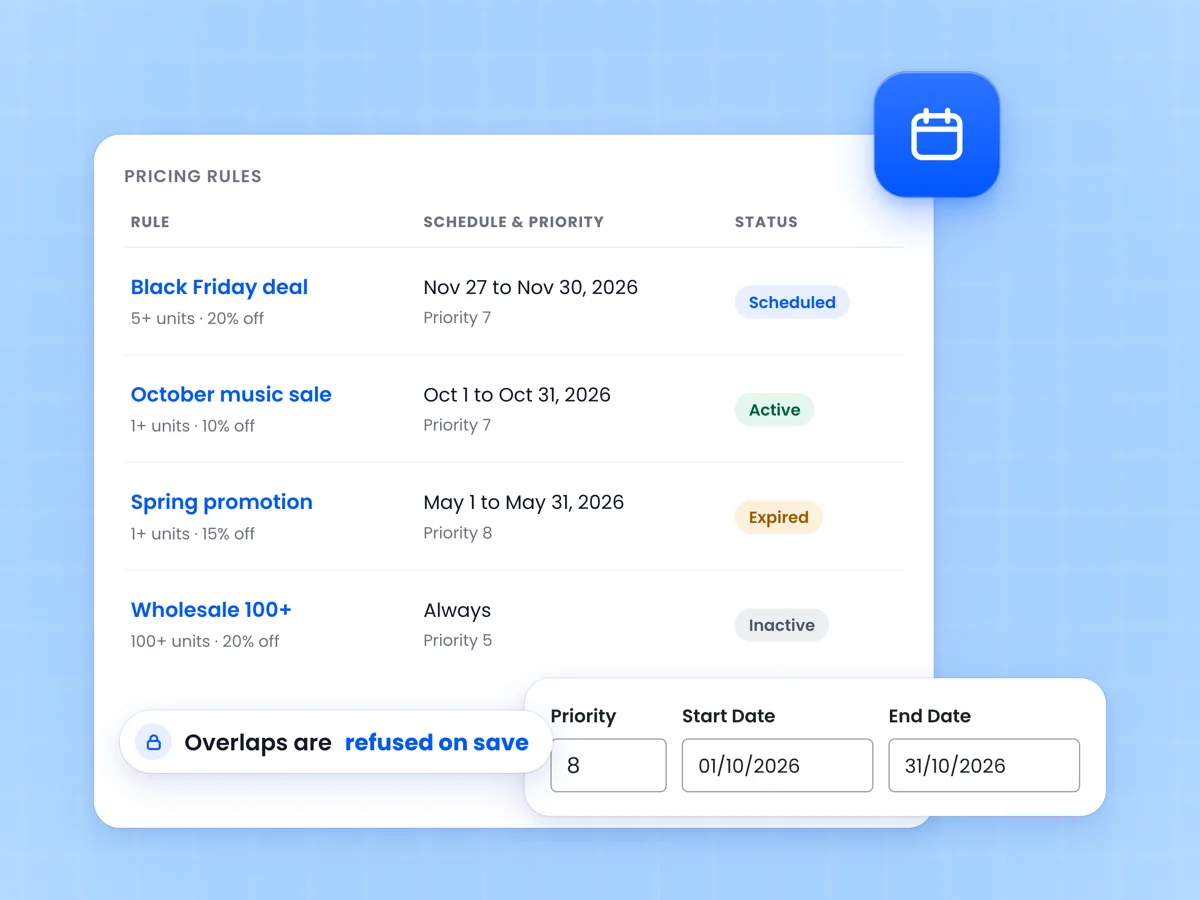Click the Priority field label

tap(583, 716)
